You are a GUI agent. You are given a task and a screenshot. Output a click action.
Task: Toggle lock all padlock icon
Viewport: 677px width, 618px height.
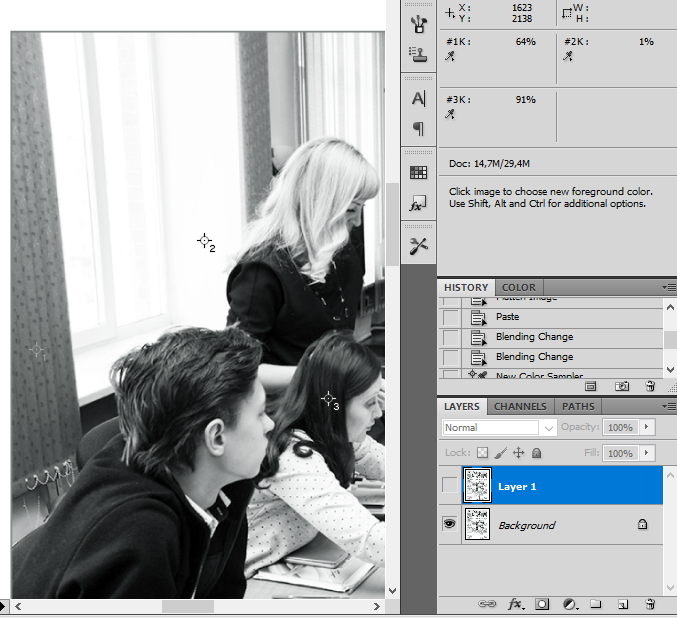(x=536, y=453)
